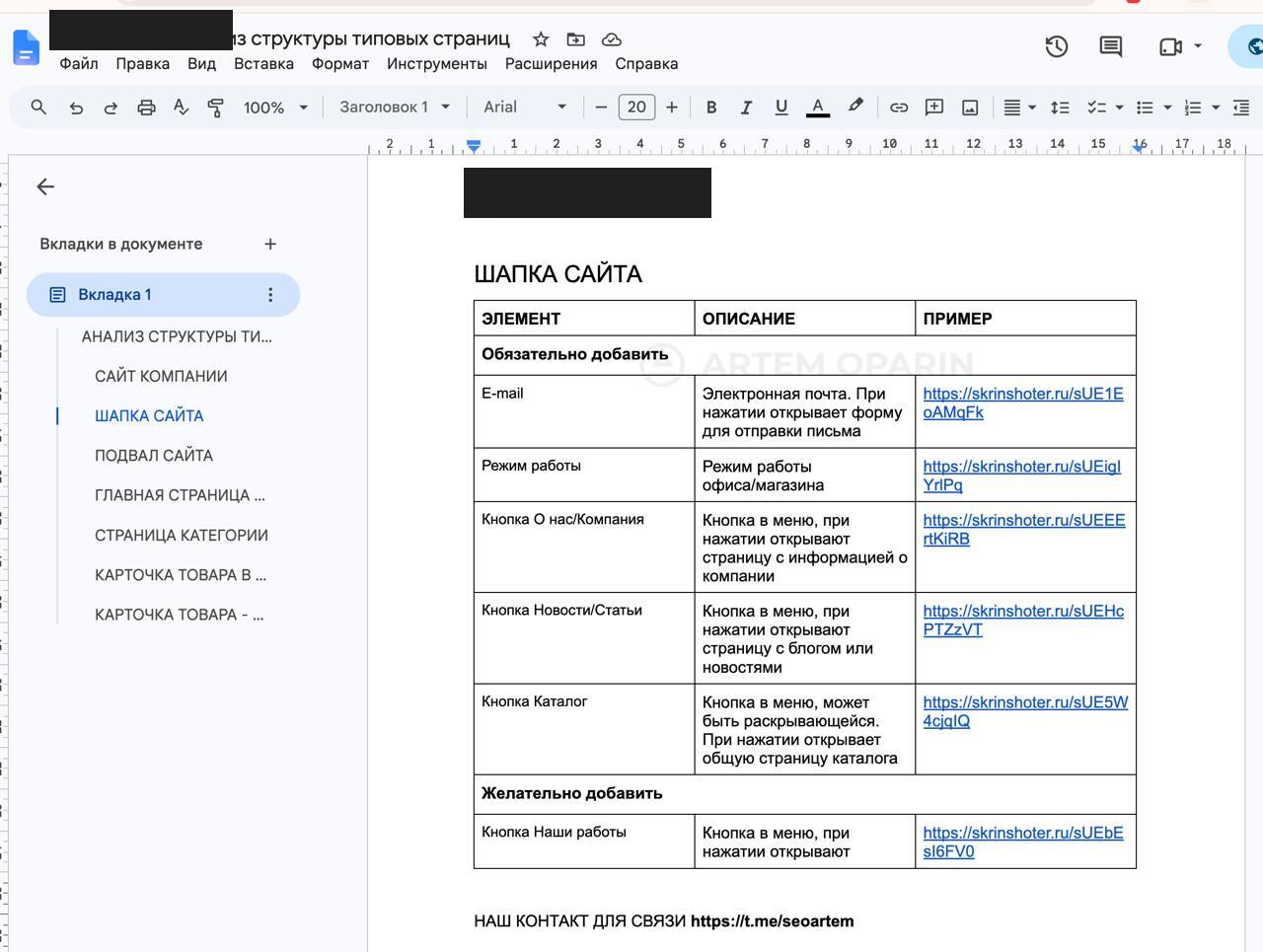Open the Arial font dropdown
Image resolution: width=1263 pixels, height=952 pixels.
525,107
